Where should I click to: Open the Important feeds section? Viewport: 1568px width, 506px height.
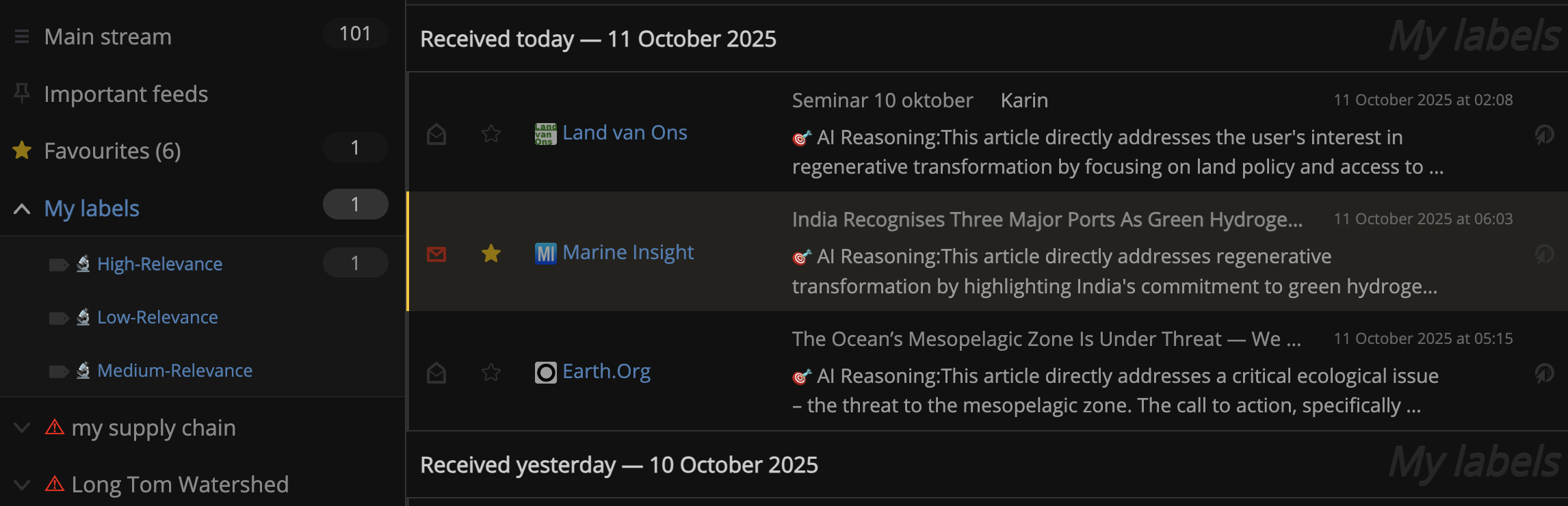pyautogui.click(x=127, y=93)
